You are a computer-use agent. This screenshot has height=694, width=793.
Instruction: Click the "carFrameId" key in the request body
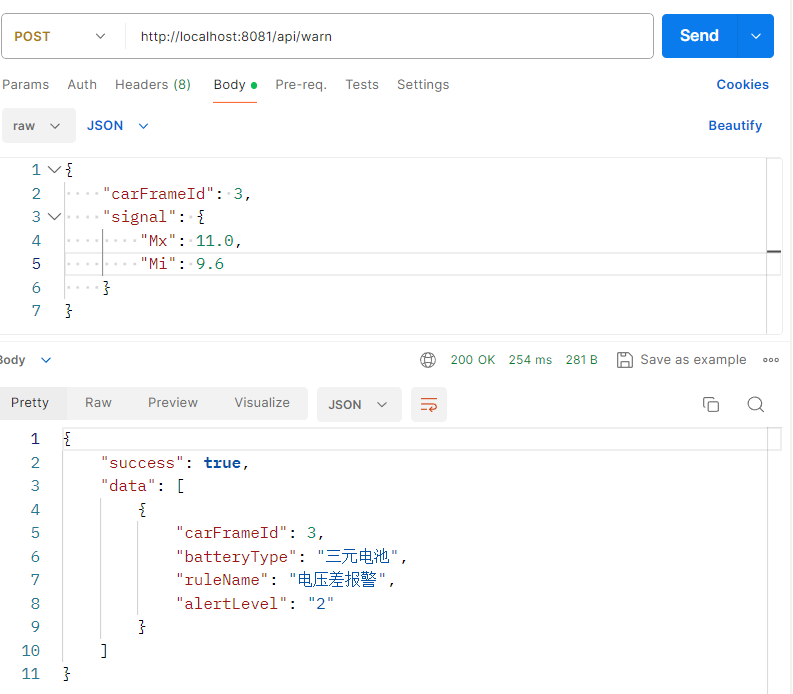point(158,194)
